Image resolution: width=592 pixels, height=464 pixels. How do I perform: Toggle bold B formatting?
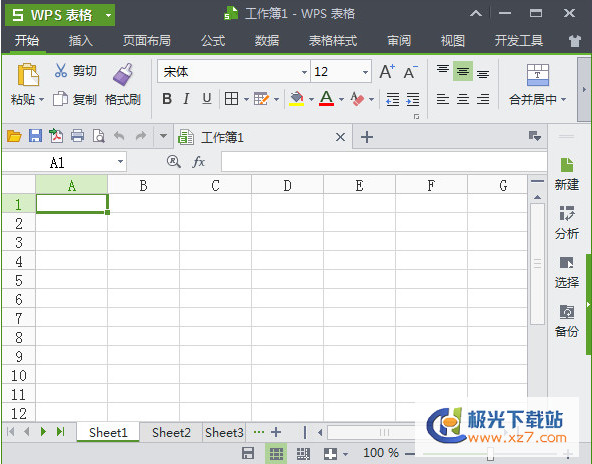[x=167, y=99]
